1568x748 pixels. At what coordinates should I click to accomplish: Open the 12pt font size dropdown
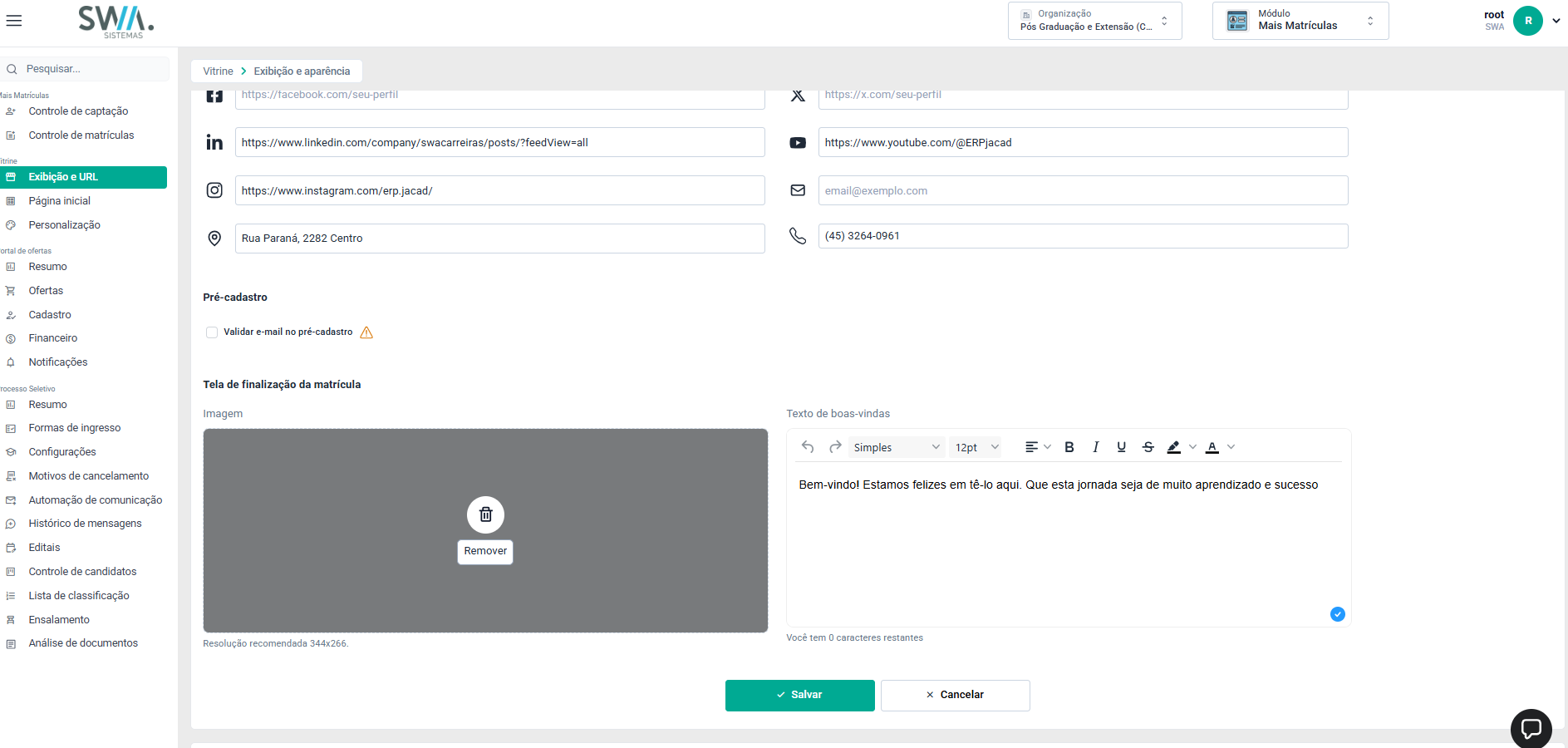[x=976, y=447]
